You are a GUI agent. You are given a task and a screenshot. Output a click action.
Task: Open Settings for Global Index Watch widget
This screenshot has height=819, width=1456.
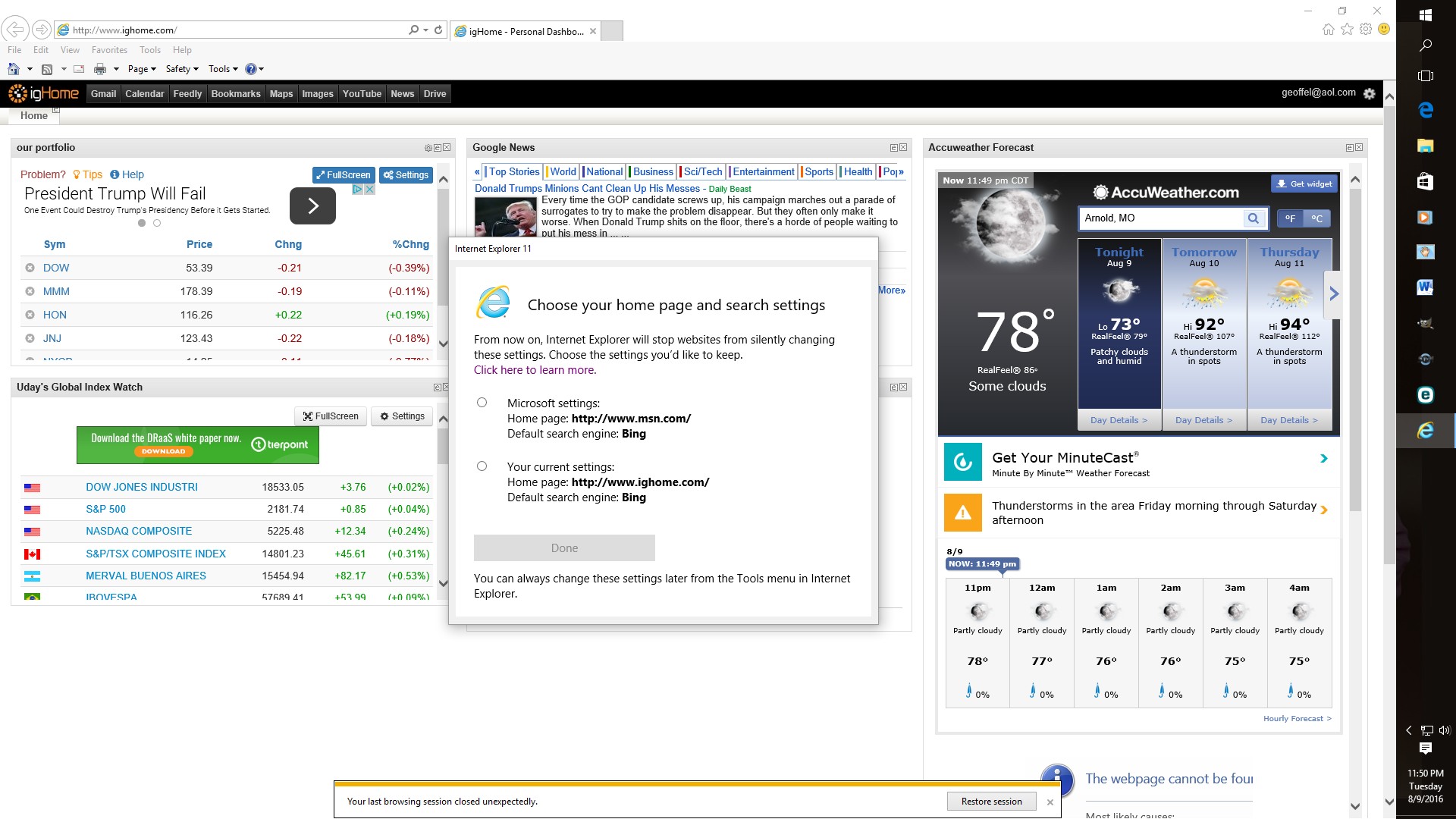402,416
